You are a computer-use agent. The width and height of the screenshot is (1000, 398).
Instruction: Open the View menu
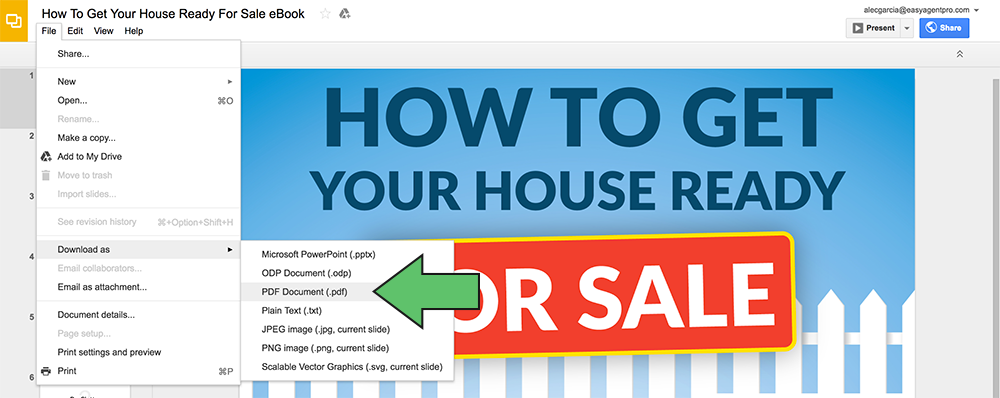click(103, 31)
